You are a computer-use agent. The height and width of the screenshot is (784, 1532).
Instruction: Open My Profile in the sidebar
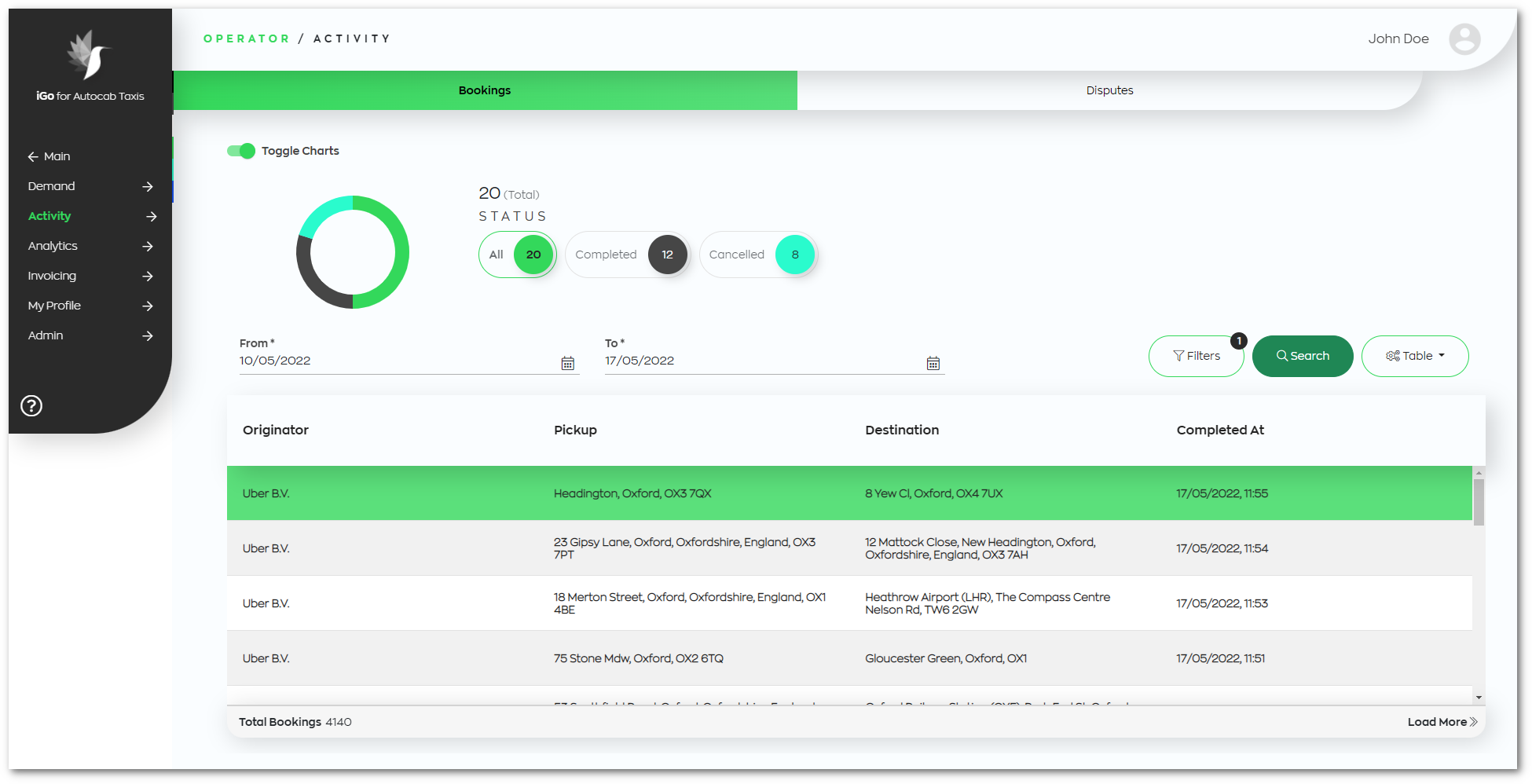pos(54,306)
